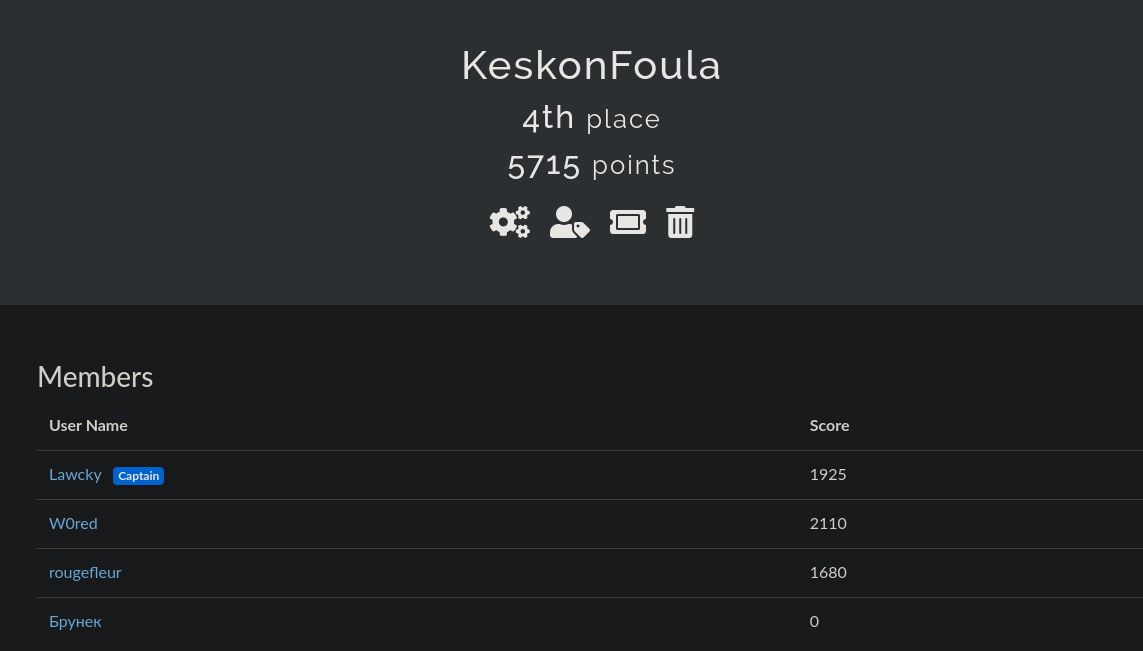Click the Score column header

coord(830,426)
